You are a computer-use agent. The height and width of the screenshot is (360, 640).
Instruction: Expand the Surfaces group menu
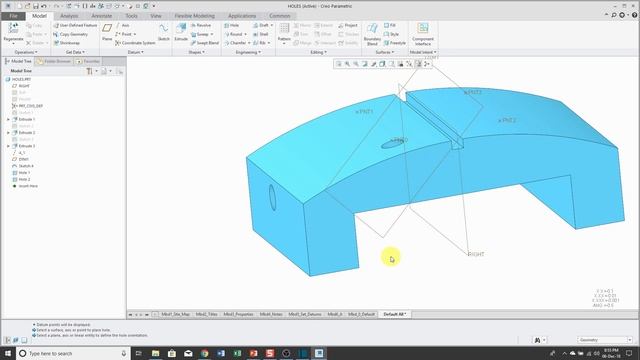384,52
